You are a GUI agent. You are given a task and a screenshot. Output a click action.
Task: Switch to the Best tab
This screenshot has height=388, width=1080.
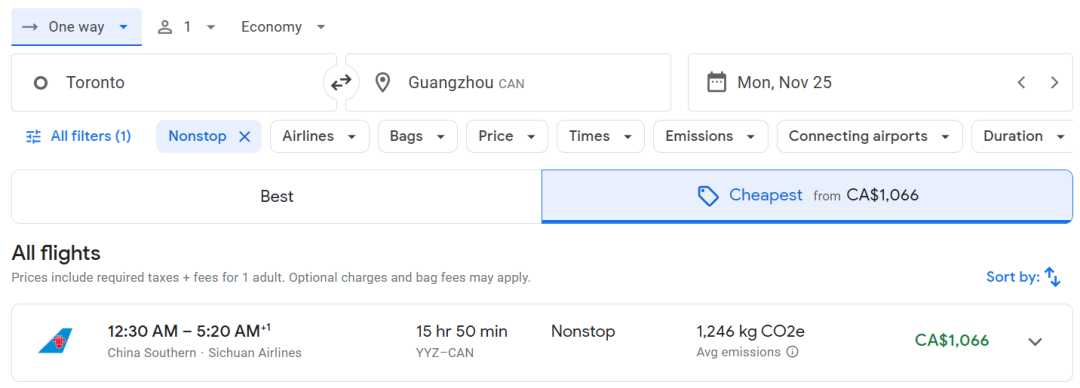(x=277, y=196)
